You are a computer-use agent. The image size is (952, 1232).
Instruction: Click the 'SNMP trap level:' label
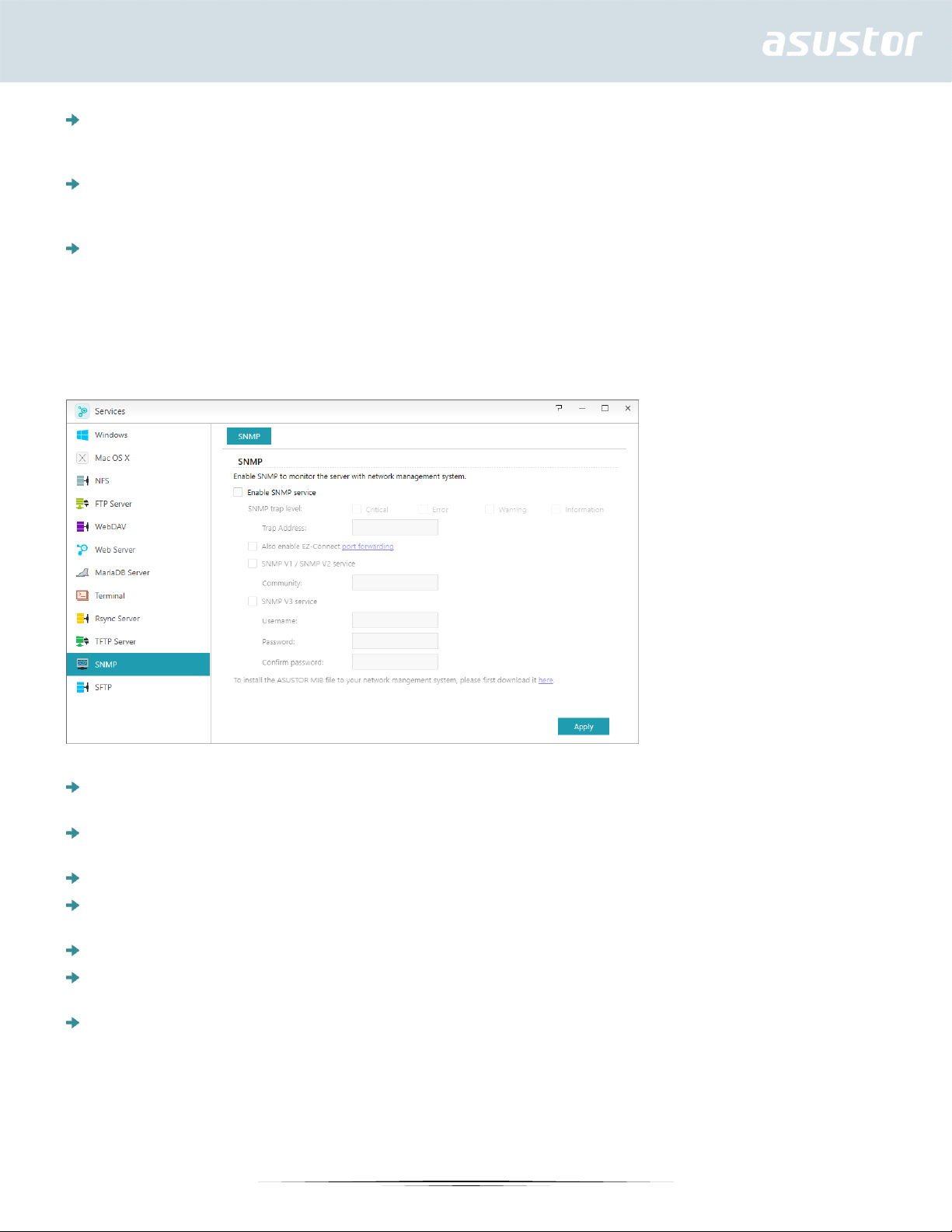[275, 508]
